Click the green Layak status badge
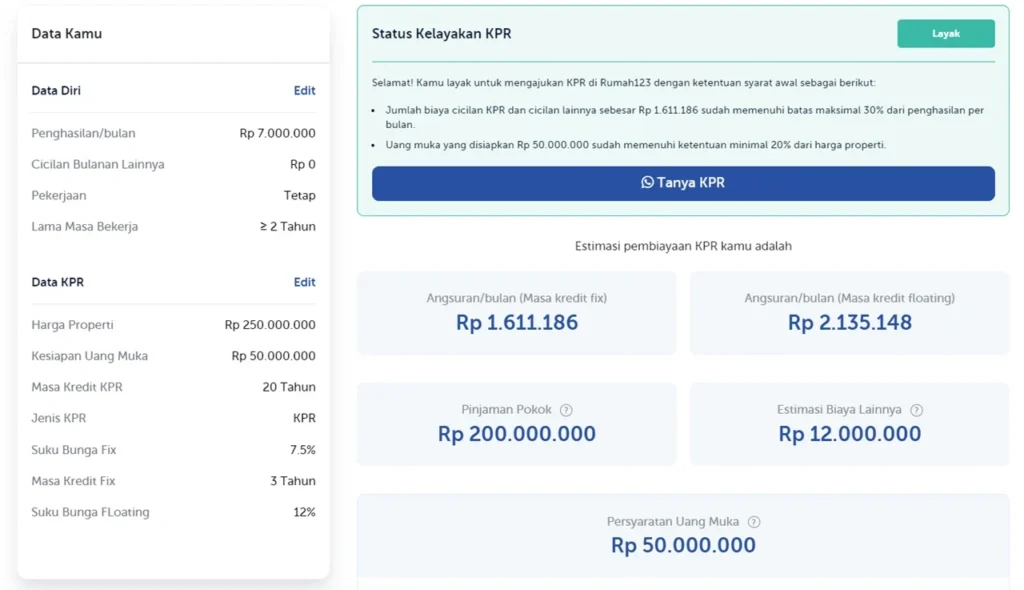This screenshot has width=1024, height=590. pos(945,32)
